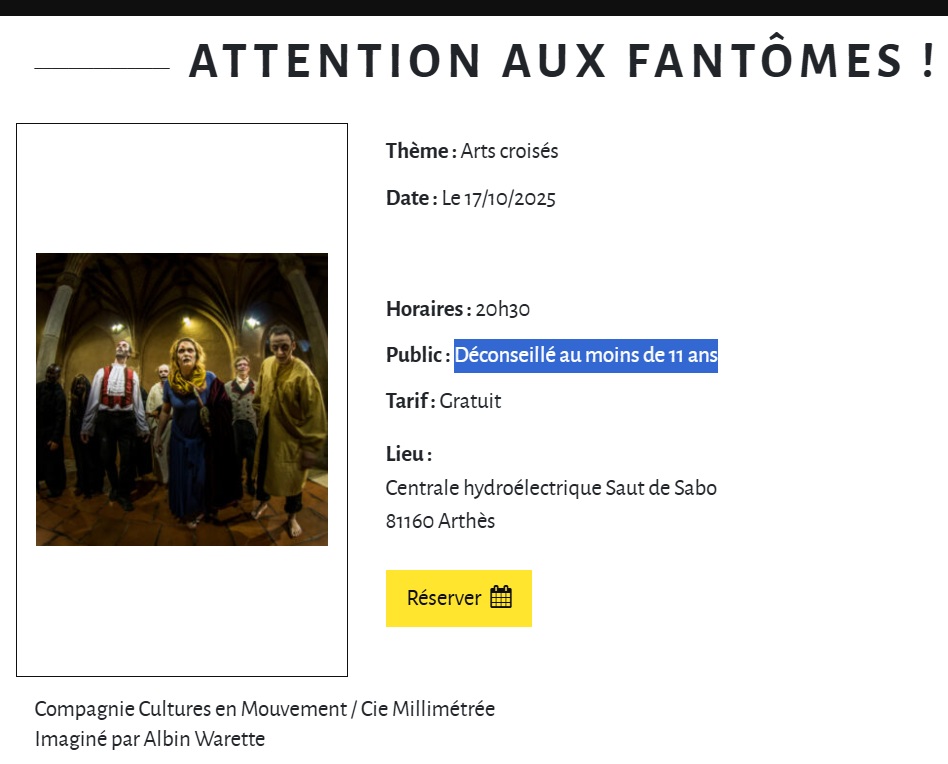Click the '20h30' showtime text
The height and width of the screenshot is (764, 948).
pos(502,309)
